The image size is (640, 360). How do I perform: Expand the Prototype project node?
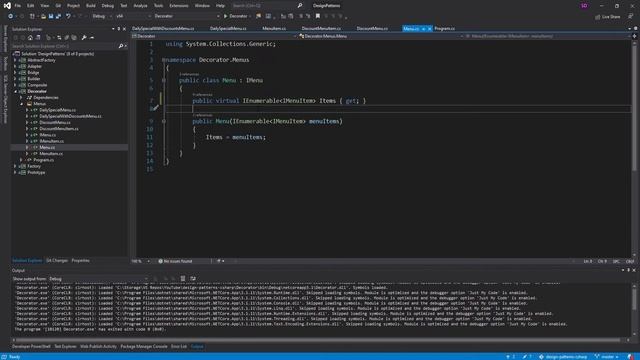[x=15, y=172]
